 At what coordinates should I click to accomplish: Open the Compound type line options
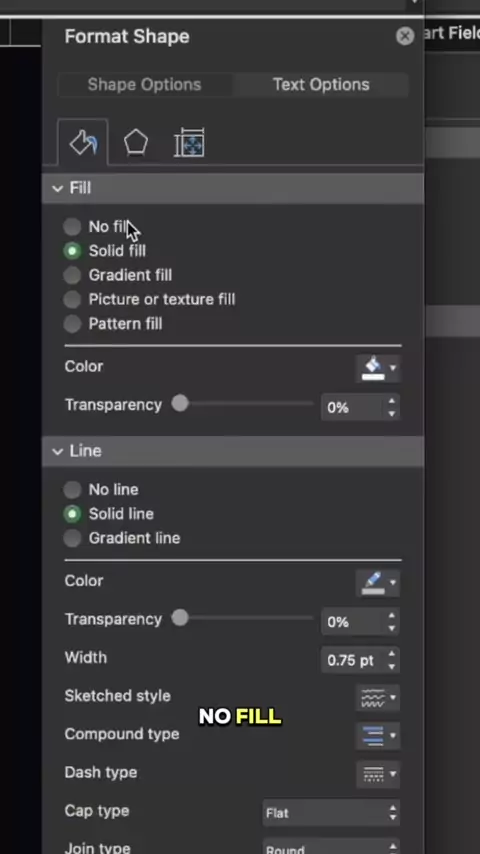378,735
